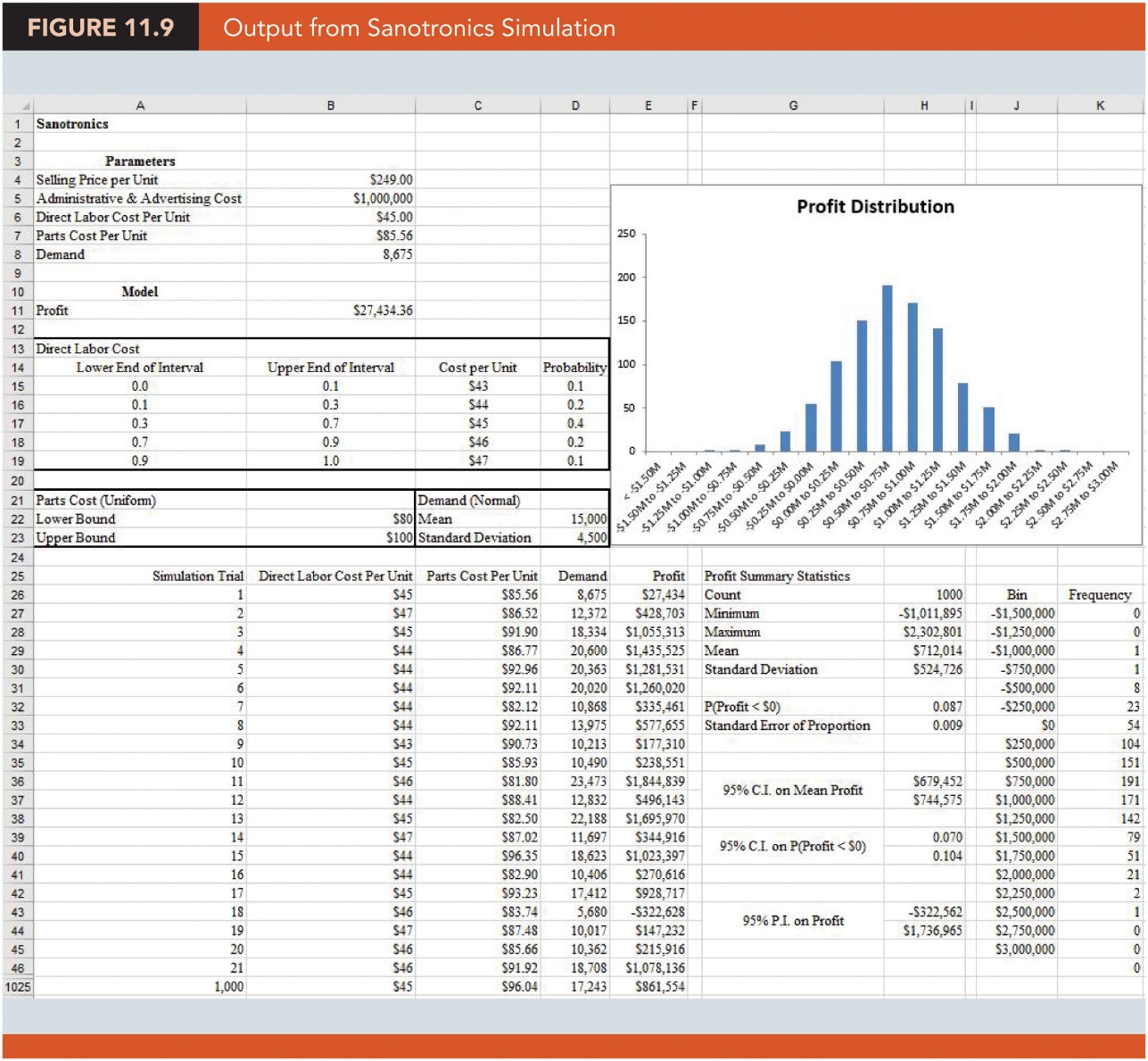Select the Demand Mean 15,000 cell
Screen dimensions: 1148x1061
[573, 519]
